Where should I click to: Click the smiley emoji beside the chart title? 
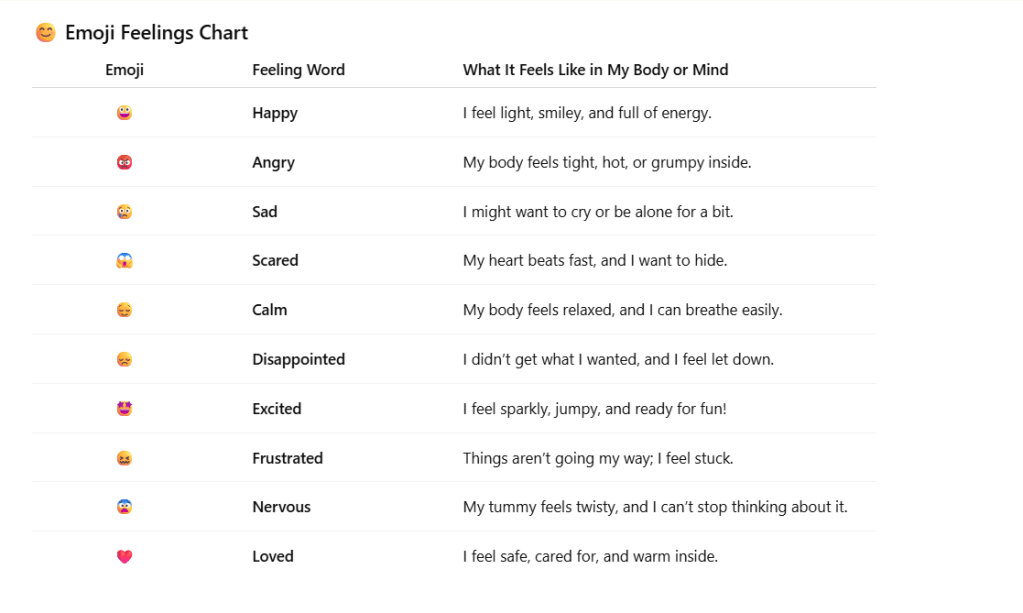(45, 33)
